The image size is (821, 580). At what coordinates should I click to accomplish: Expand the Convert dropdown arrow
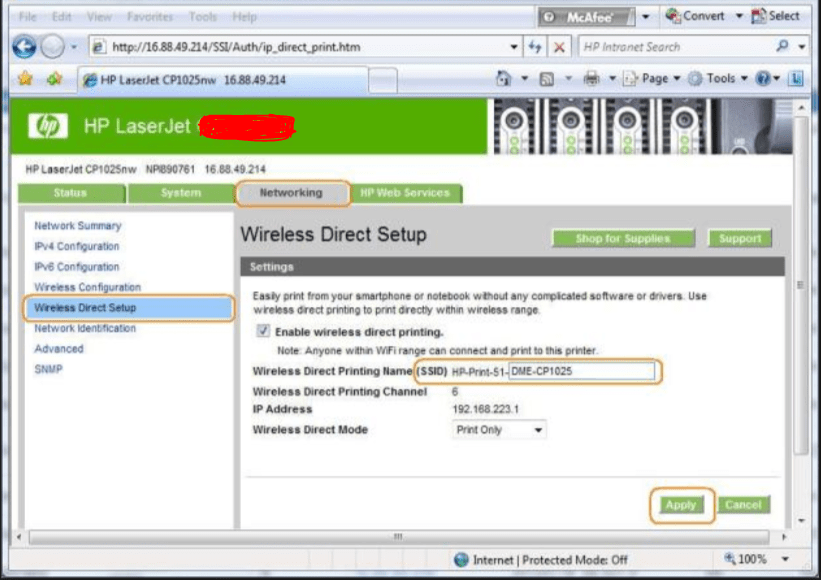pyautogui.click(x=739, y=16)
